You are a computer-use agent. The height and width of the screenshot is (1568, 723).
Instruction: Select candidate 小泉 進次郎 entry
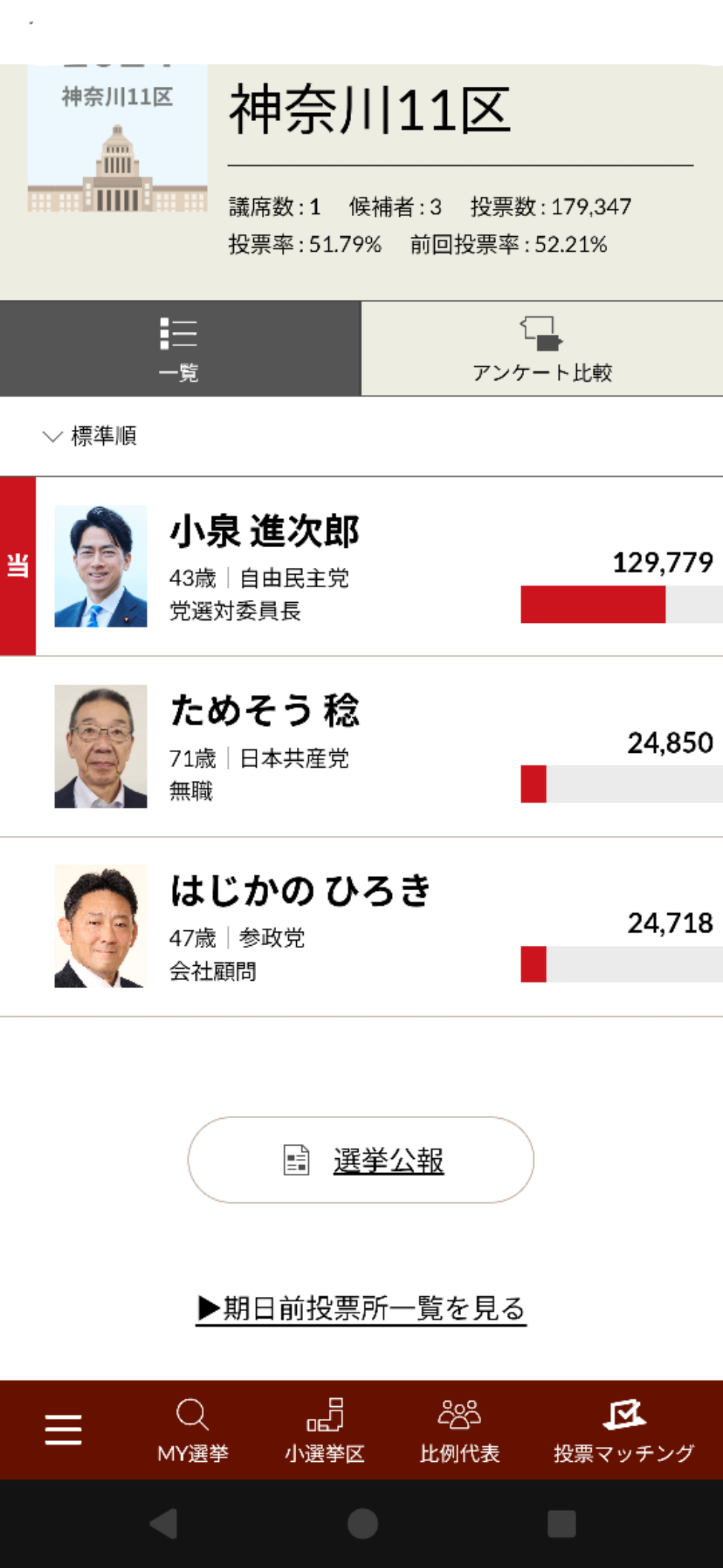pyautogui.click(x=264, y=531)
